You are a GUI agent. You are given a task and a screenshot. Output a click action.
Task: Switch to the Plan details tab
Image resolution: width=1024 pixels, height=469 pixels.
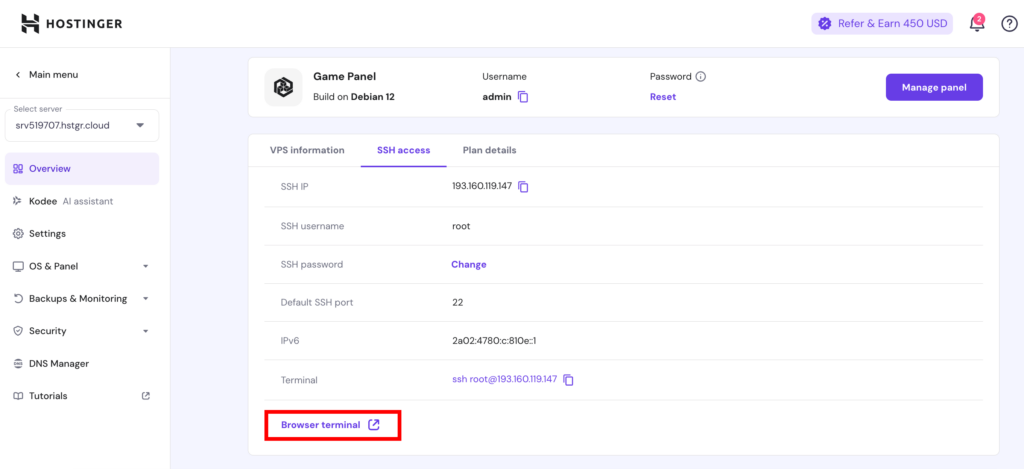(x=490, y=150)
